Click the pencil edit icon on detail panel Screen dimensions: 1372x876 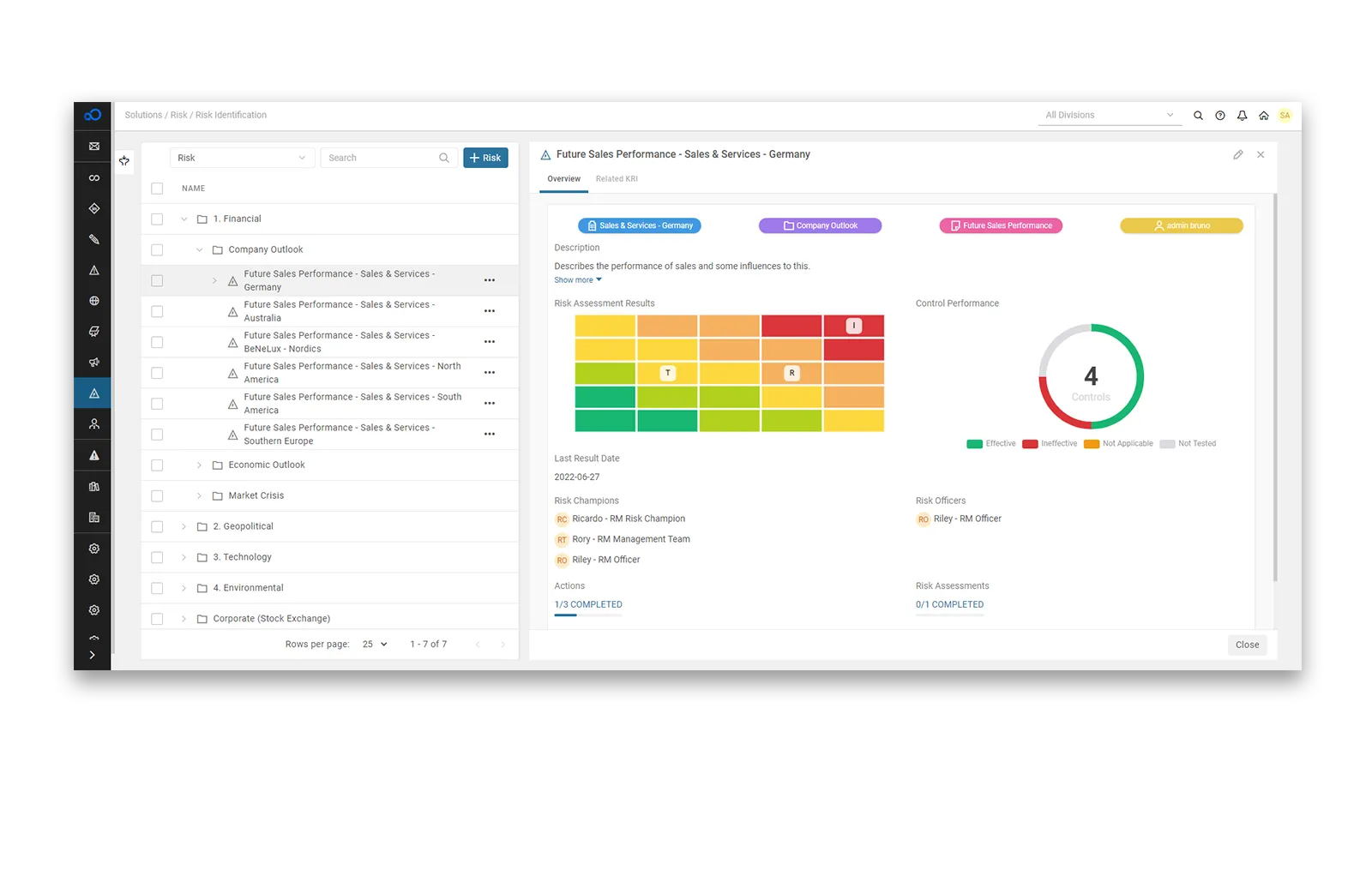[x=1238, y=155]
